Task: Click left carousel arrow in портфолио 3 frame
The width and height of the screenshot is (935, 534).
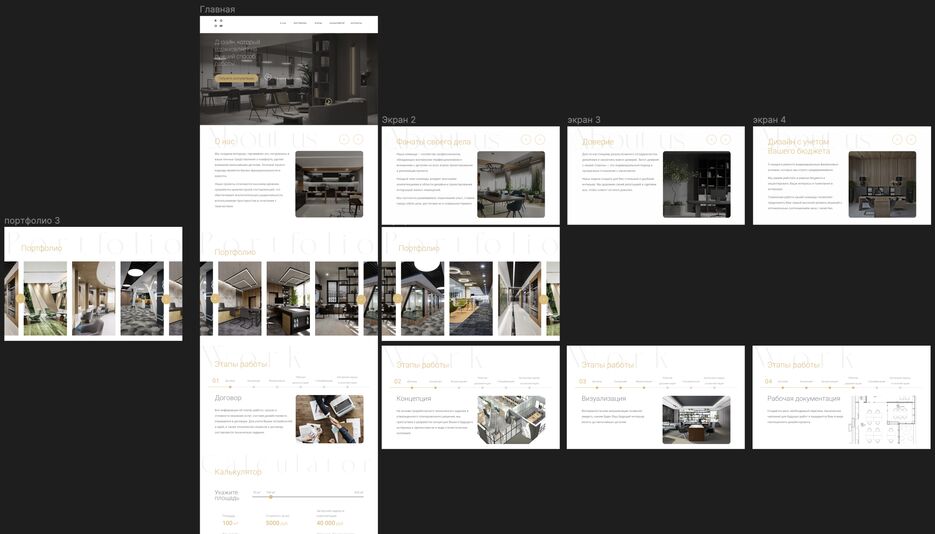Action: click(x=20, y=299)
